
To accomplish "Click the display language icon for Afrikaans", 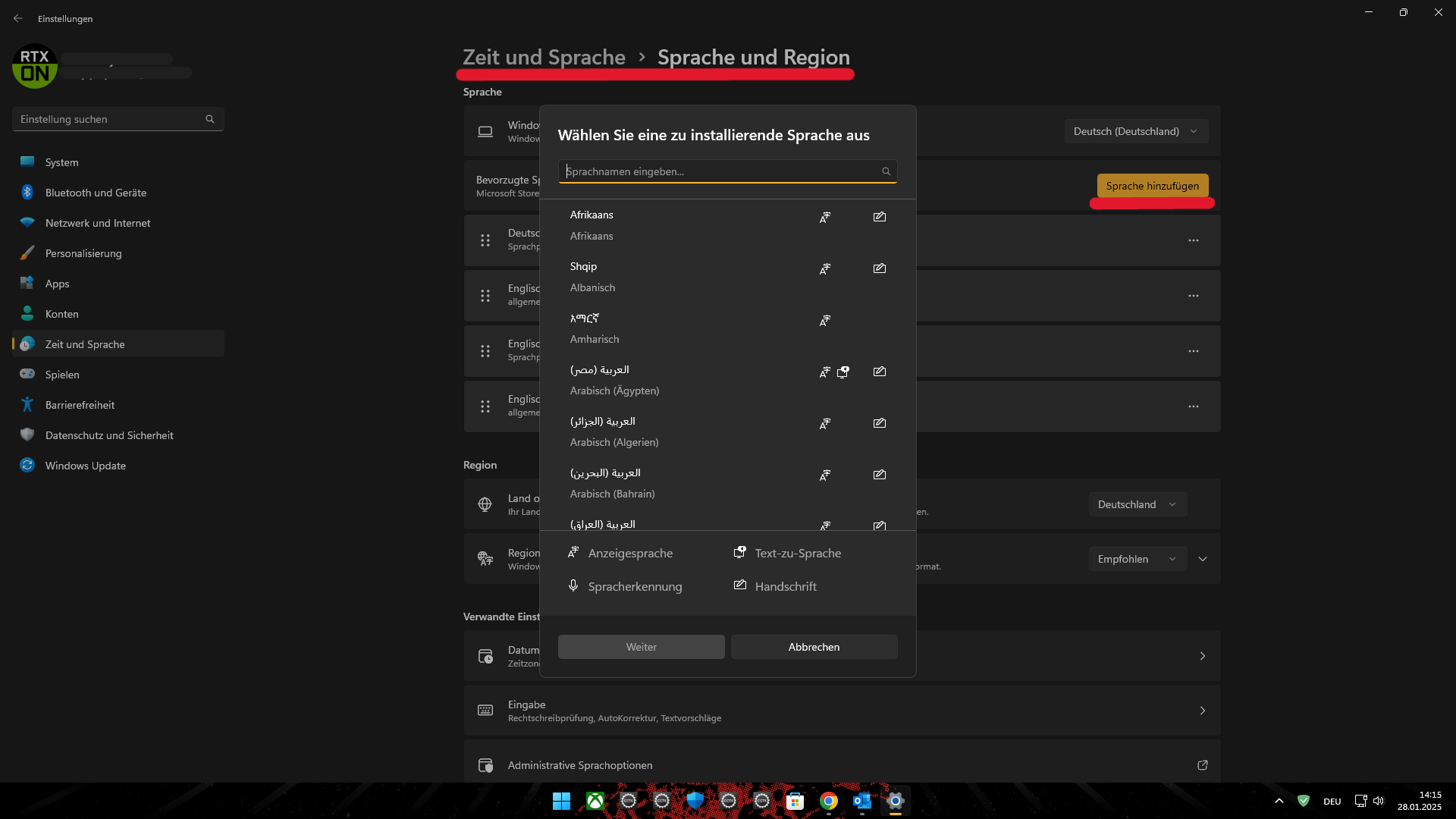I will [x=825, y=218].
